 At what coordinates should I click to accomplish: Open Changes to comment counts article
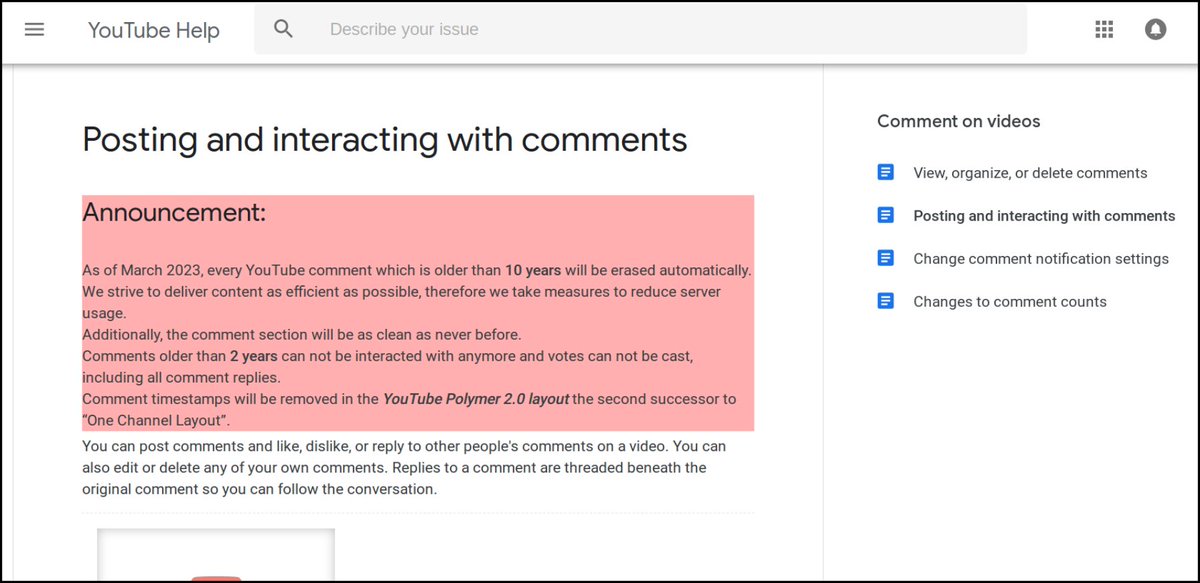(1010, 302)
